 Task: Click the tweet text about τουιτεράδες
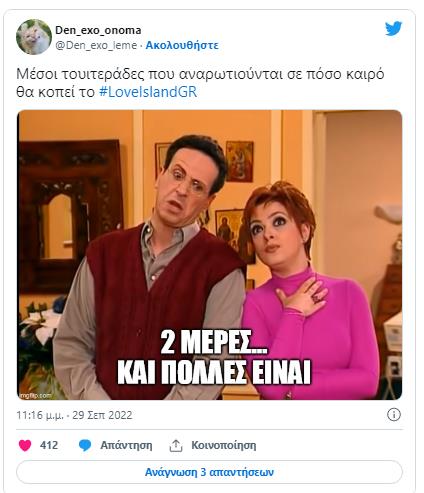(200, 83)
